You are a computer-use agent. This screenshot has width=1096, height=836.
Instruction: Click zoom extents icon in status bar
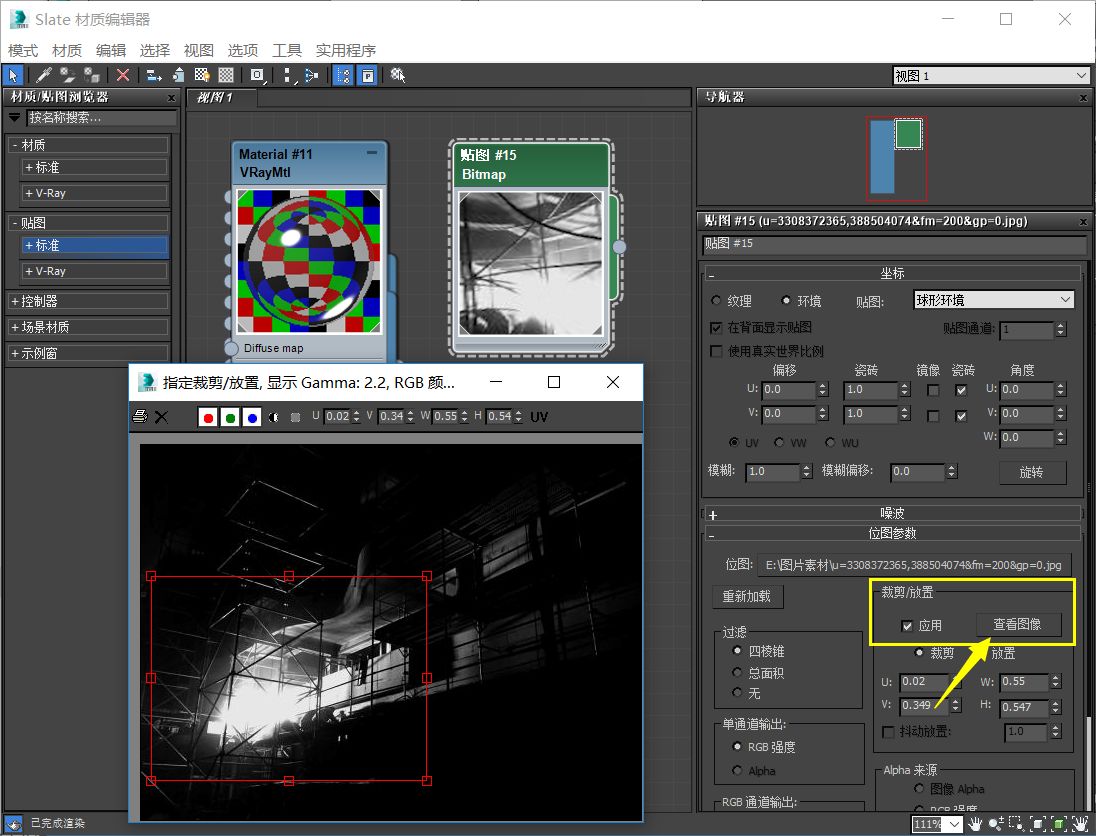(x=1038, y=824)
